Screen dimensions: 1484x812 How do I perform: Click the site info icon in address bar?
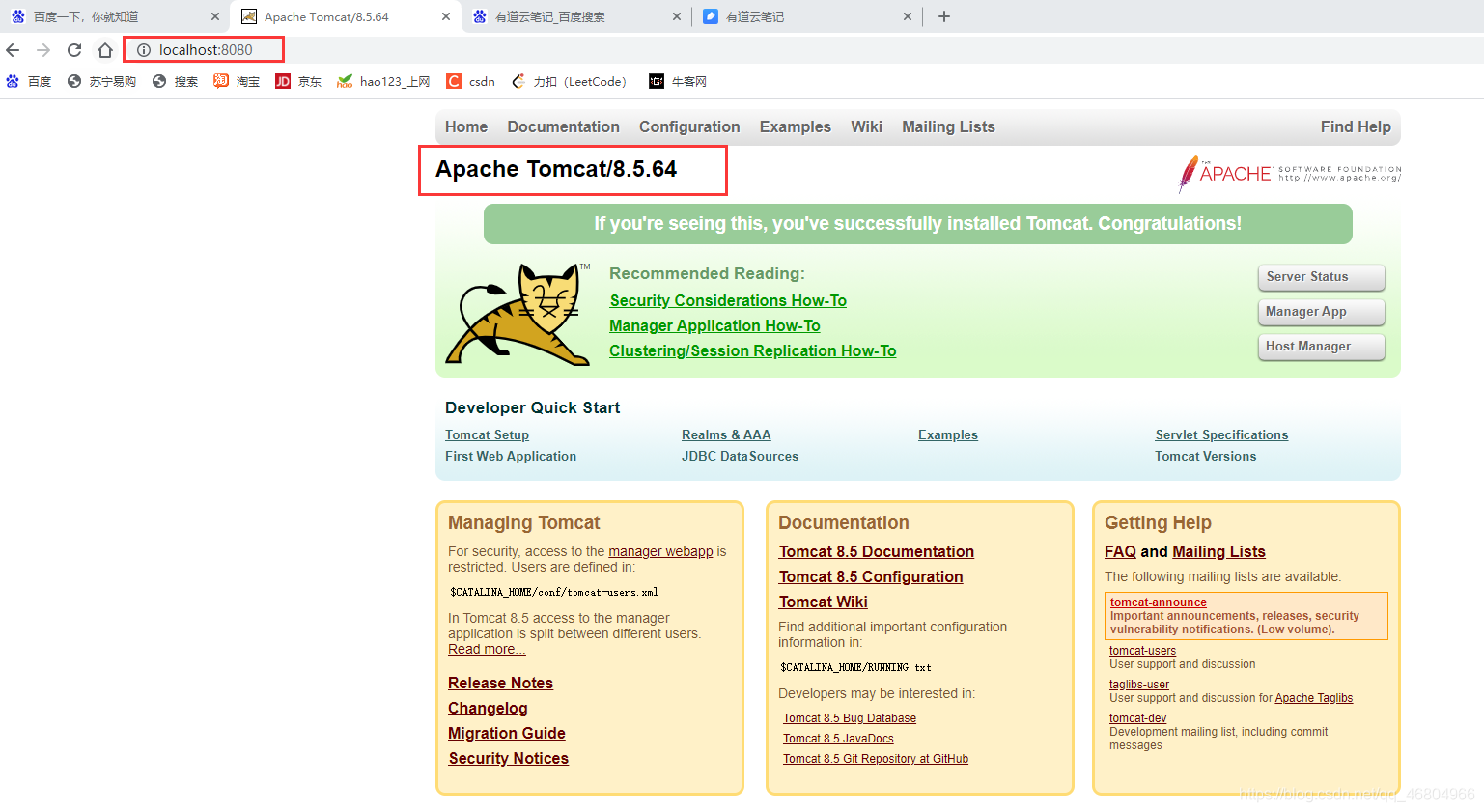[x=144, y=50]
